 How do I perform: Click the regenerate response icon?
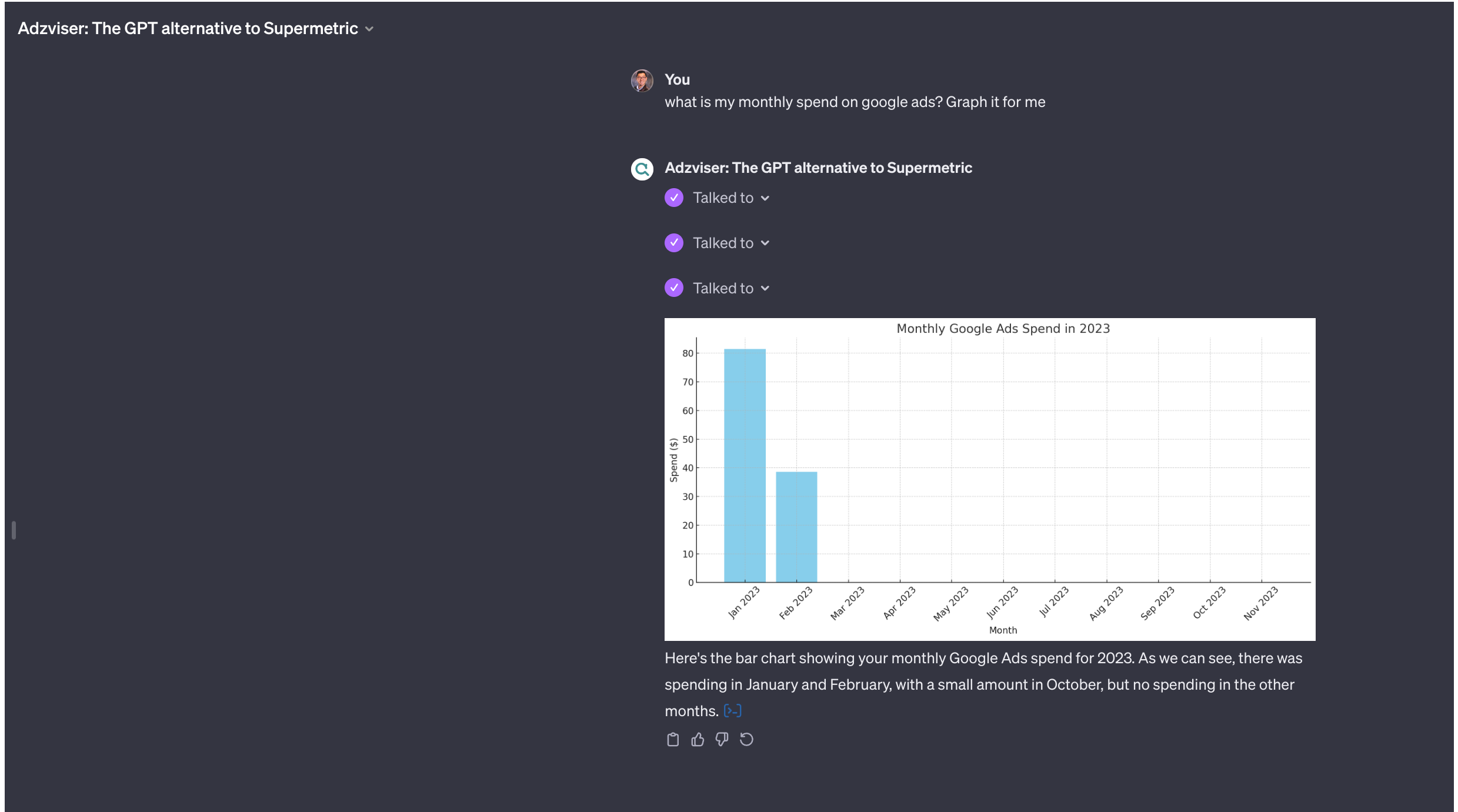746,740
